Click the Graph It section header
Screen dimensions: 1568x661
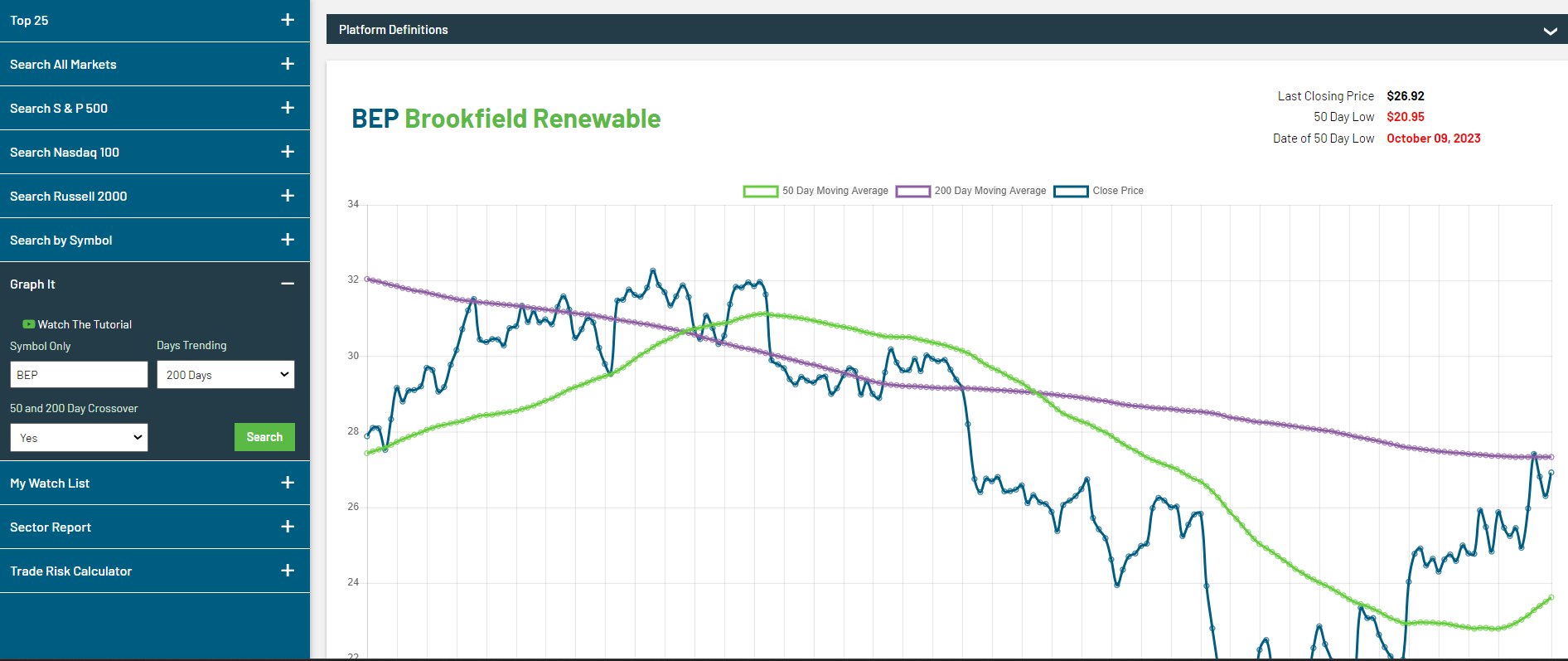pyautogui.click(x=155, y=284)
